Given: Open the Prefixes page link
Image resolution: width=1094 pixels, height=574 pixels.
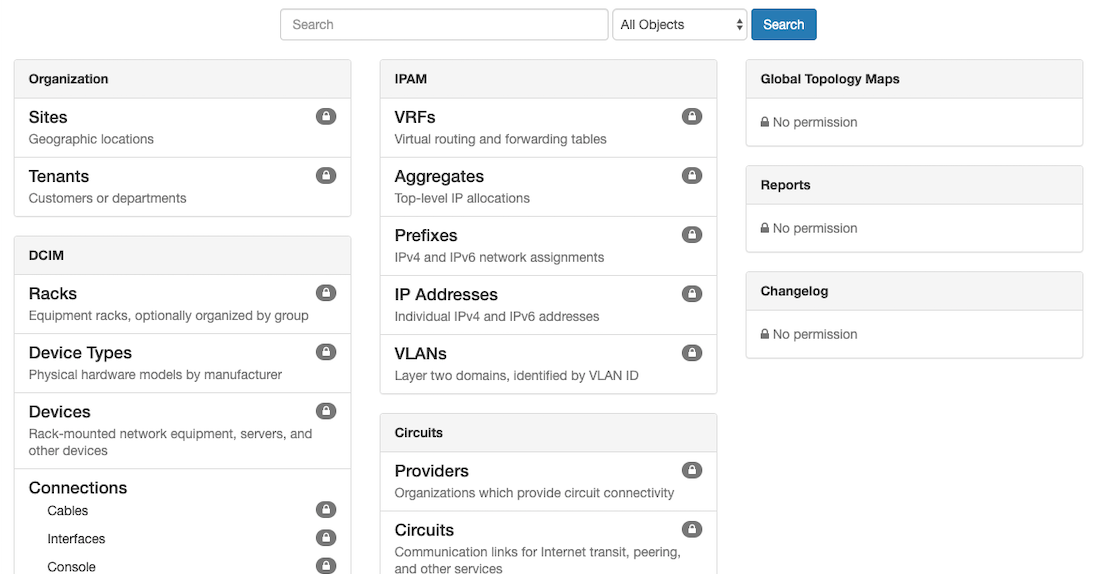Looking at the screenshot, I should [x=426, y=235].
